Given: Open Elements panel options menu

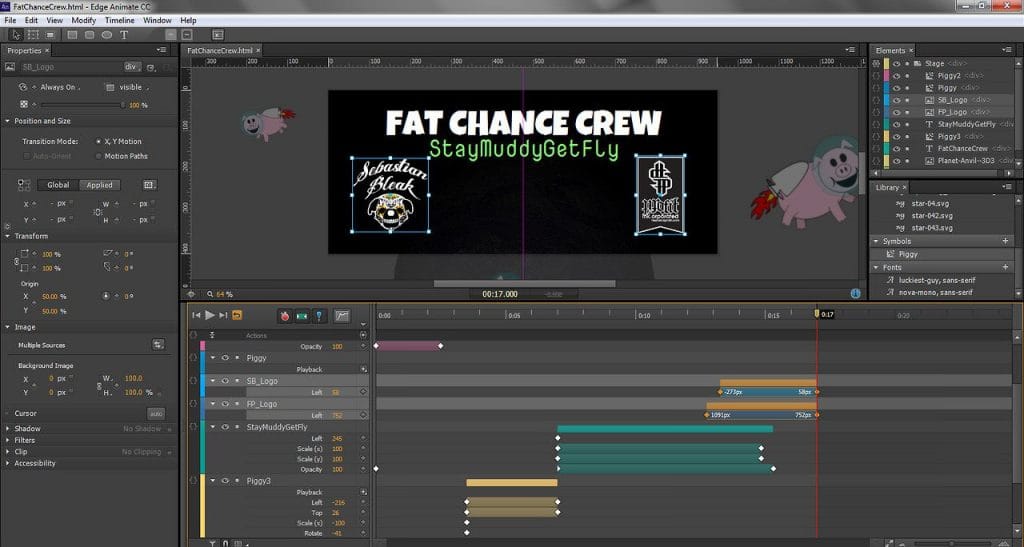Looking at the screenshot, I should (x=1006, y=50).
